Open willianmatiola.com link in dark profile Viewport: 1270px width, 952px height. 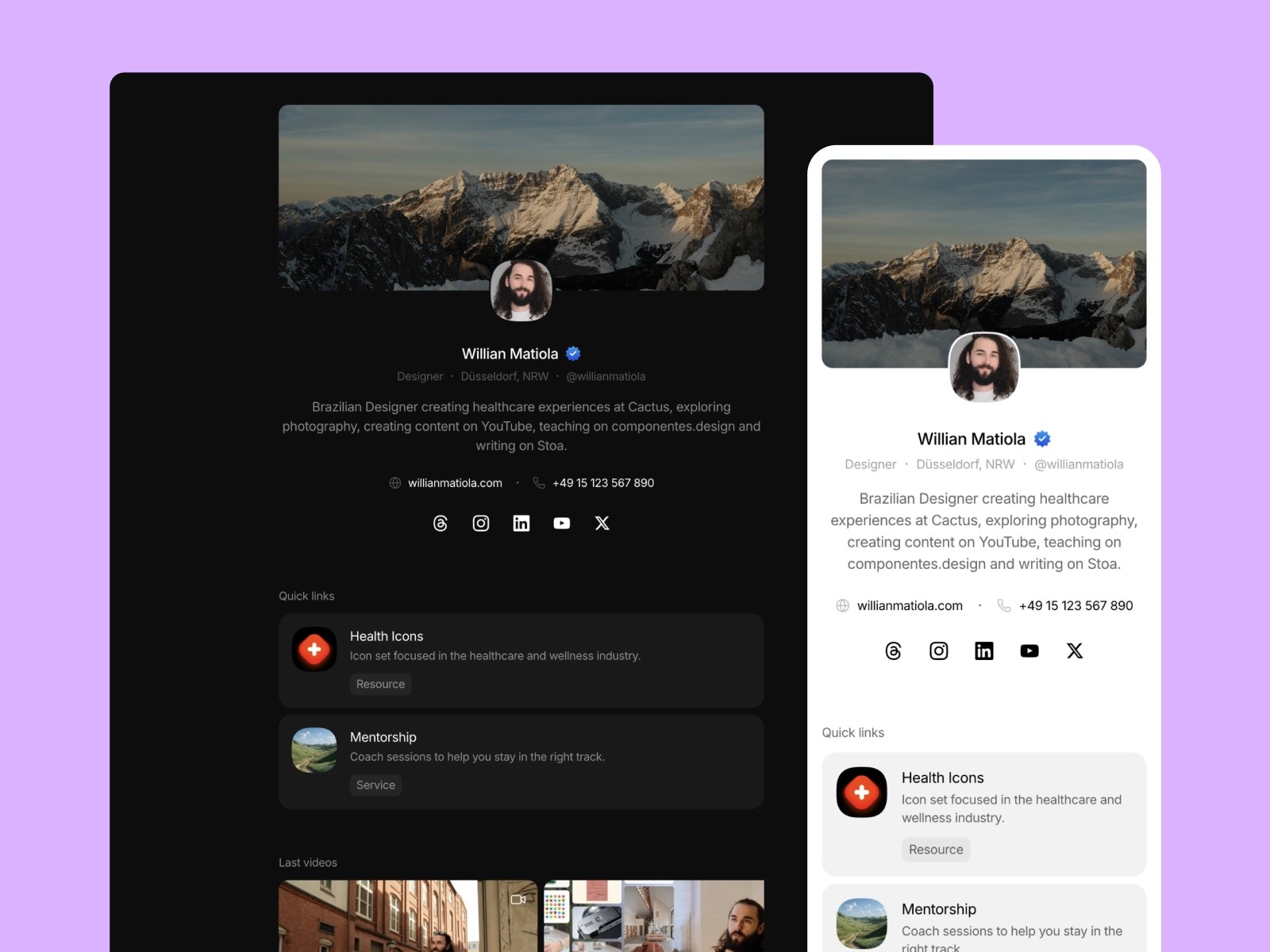coord(455,482)
